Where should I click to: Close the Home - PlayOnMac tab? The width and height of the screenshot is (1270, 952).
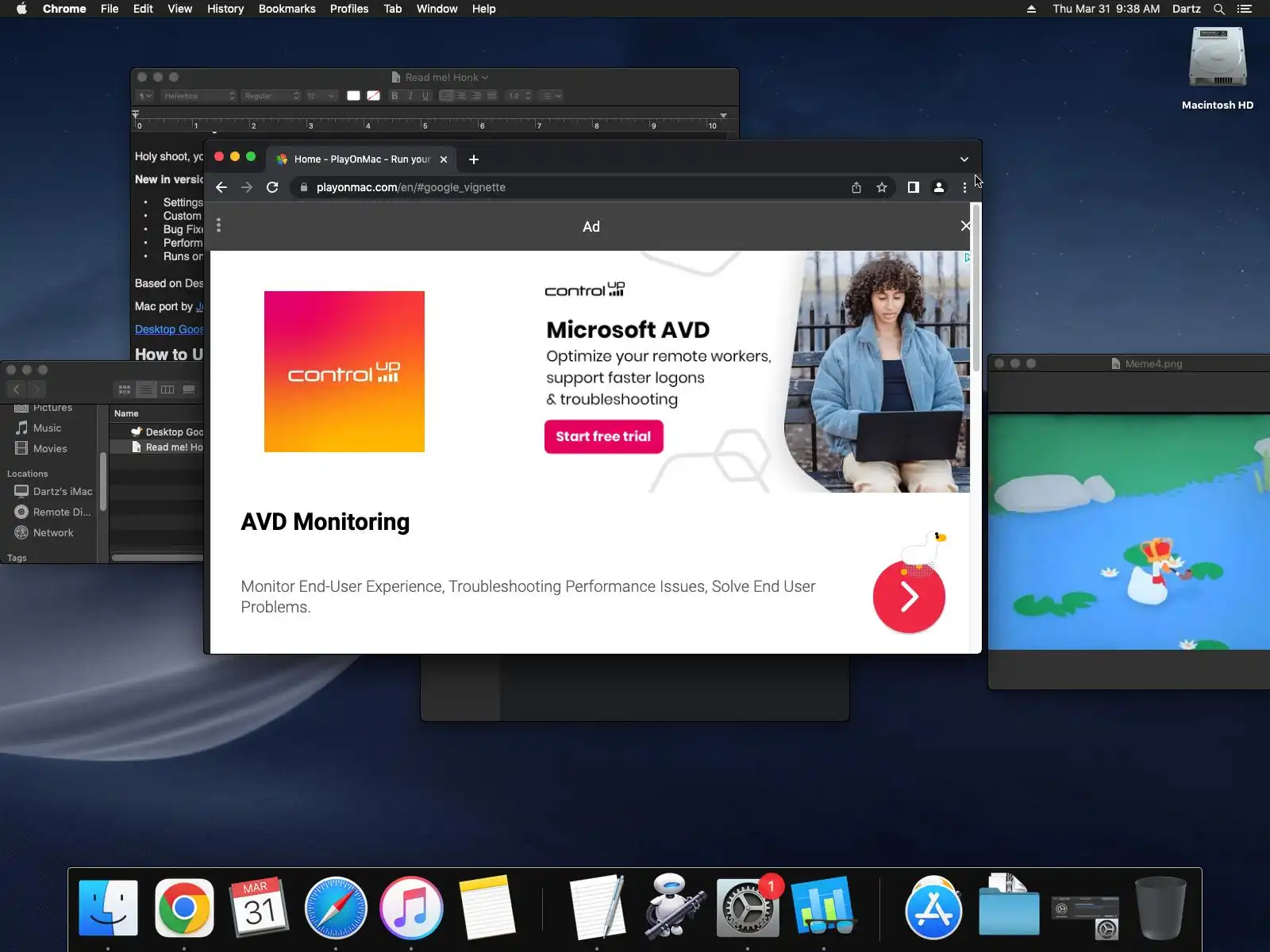pos(444,159)
